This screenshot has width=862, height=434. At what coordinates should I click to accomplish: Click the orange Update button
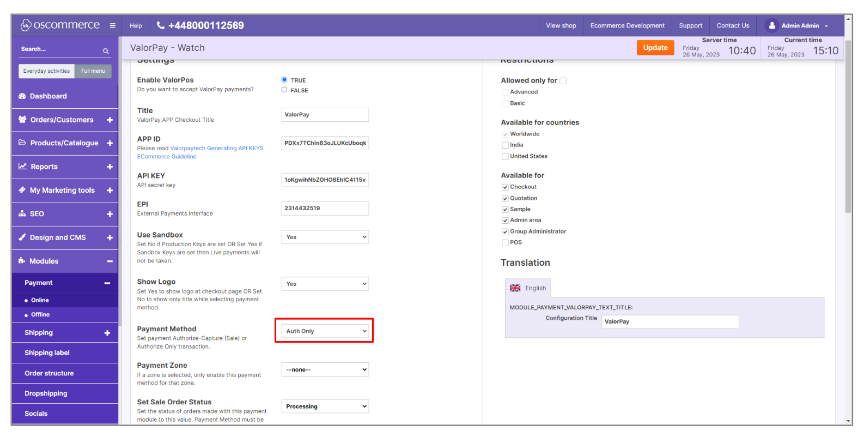655,48
